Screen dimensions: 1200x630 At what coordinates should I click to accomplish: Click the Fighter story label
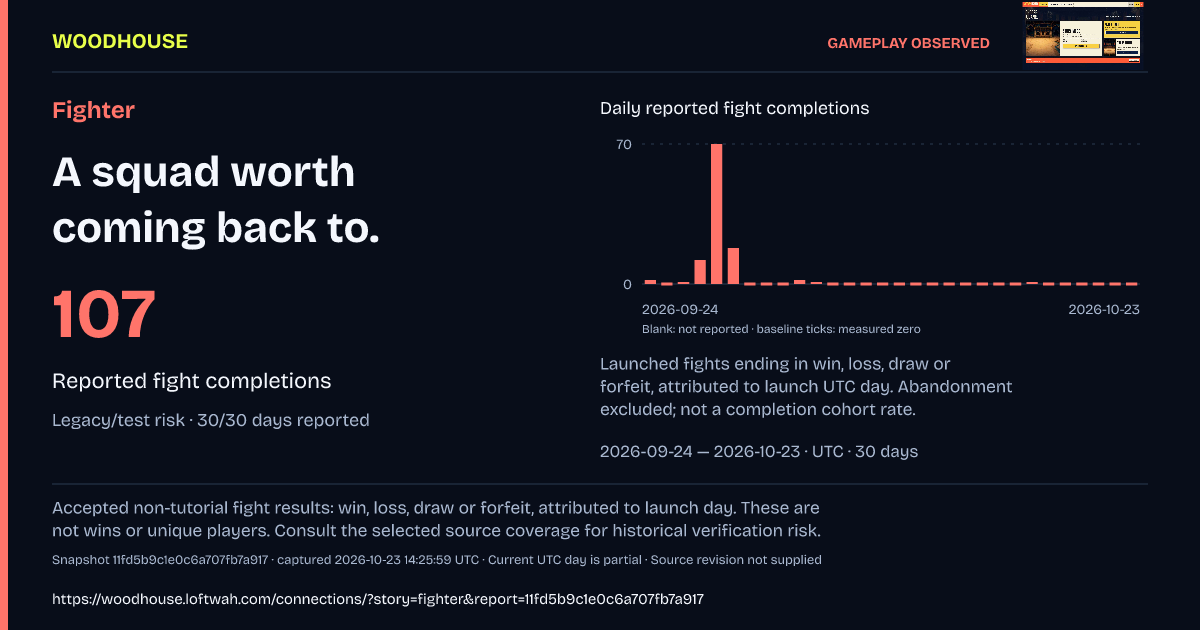coord(93,110)
